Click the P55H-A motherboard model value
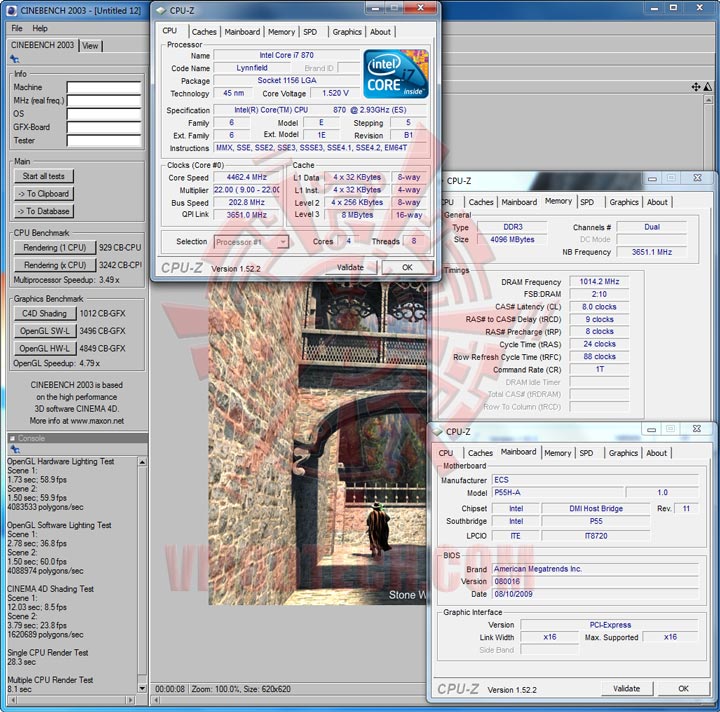This screenshot has width=720, height=712. pyautogui.click(x=557, y=493)
